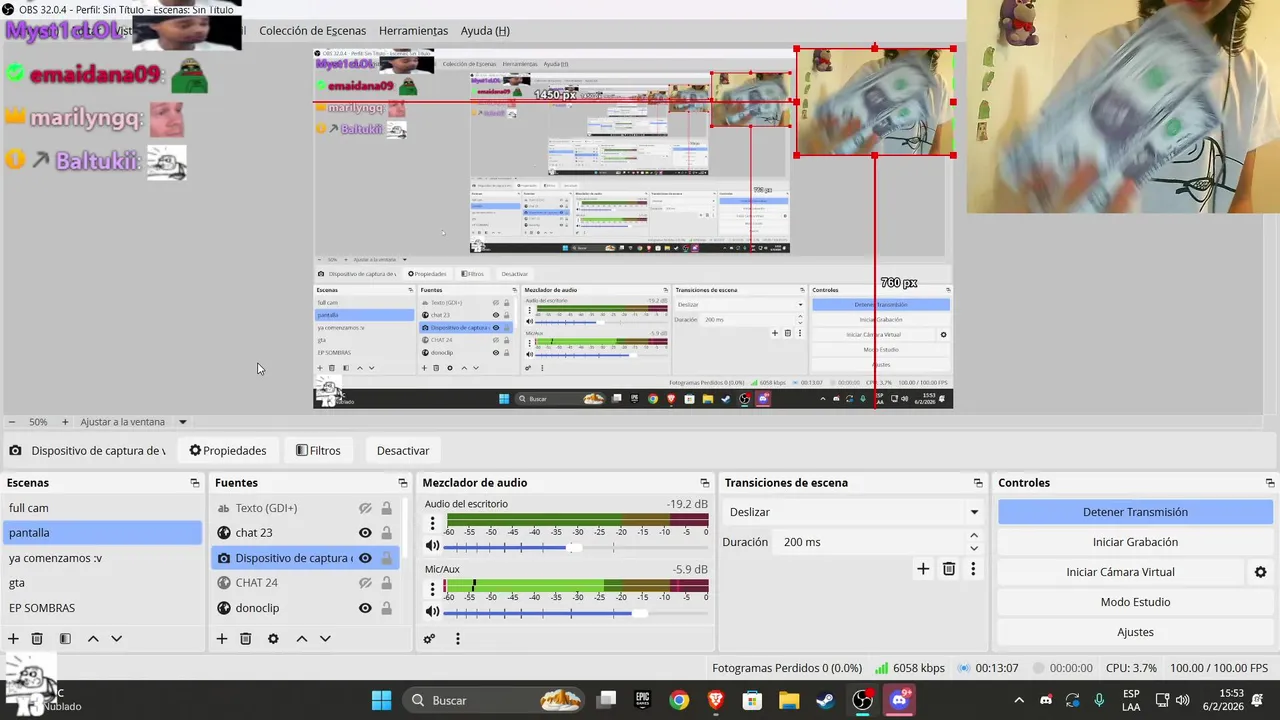The height and width of the screenshot is (720, 1280).
Task: Open advanced audio properties gears icon
Action: point(430,639)
